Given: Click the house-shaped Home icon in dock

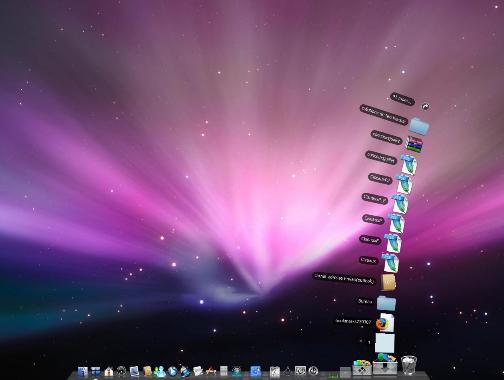Looking at the screenshot, I should 109,371.
